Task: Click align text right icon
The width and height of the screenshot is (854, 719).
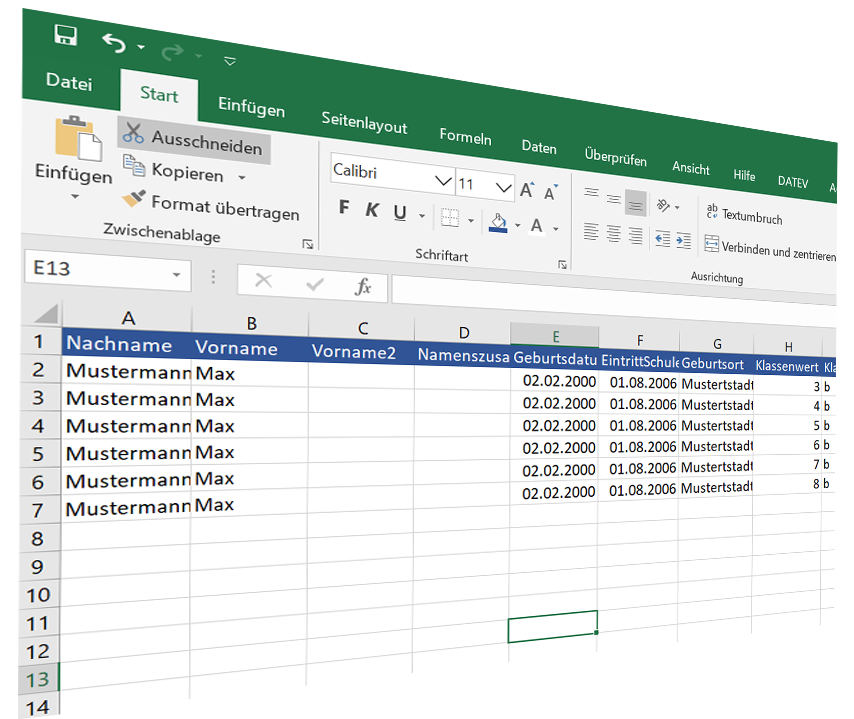Action: pyautogui.click(x=636, y=236)
